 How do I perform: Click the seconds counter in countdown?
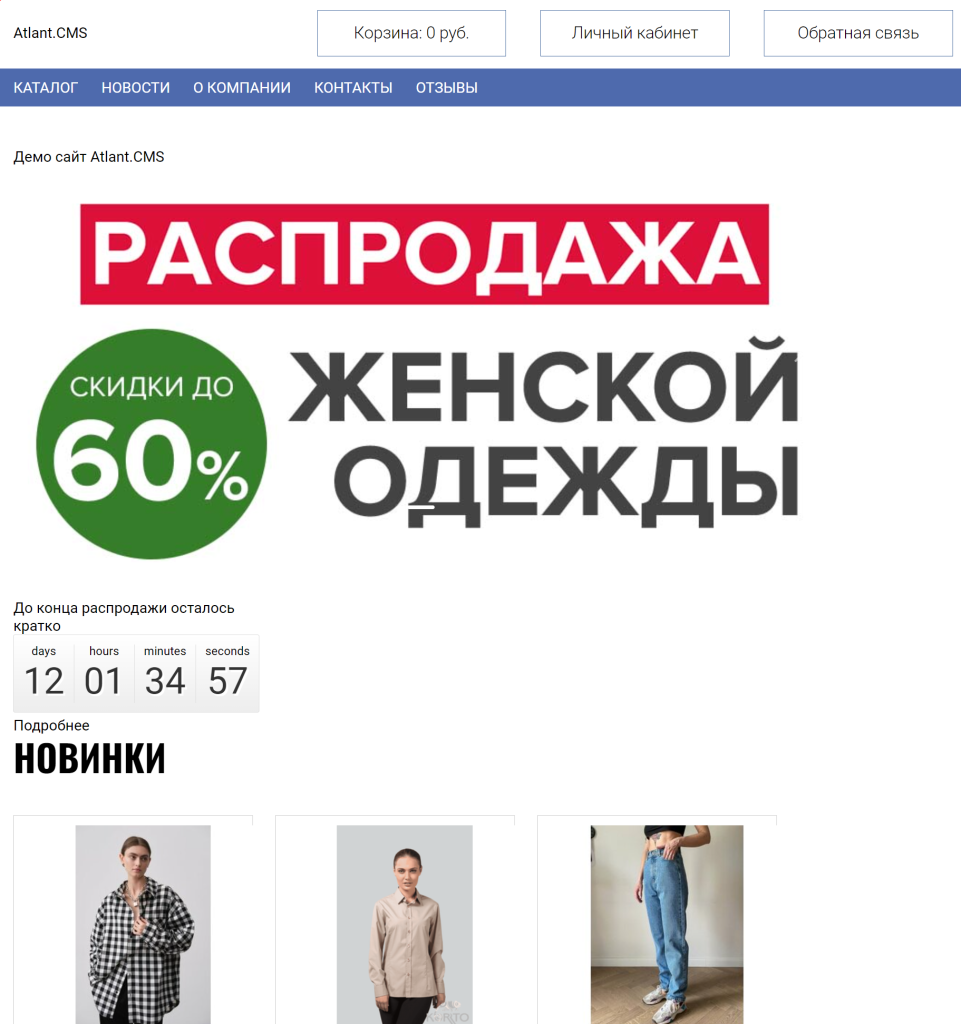pos(227,673)
